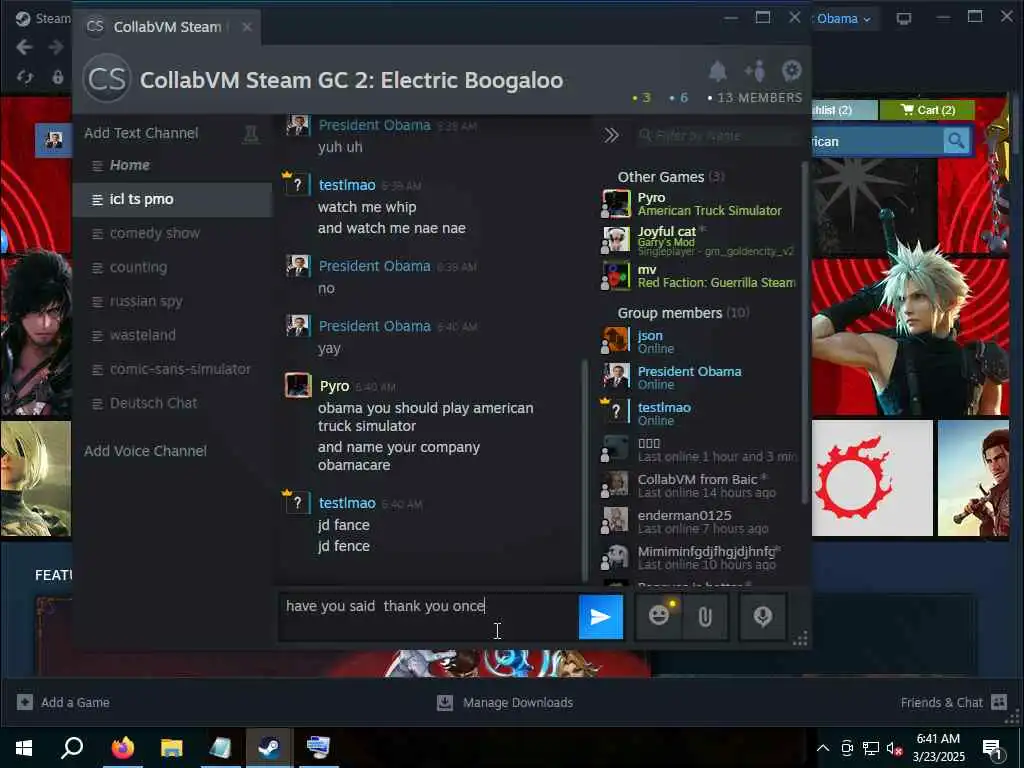The width and height of the screenshot is (1024, 768).
Task: Open the 6:41 AM taskbar clock
Action: 938,748
